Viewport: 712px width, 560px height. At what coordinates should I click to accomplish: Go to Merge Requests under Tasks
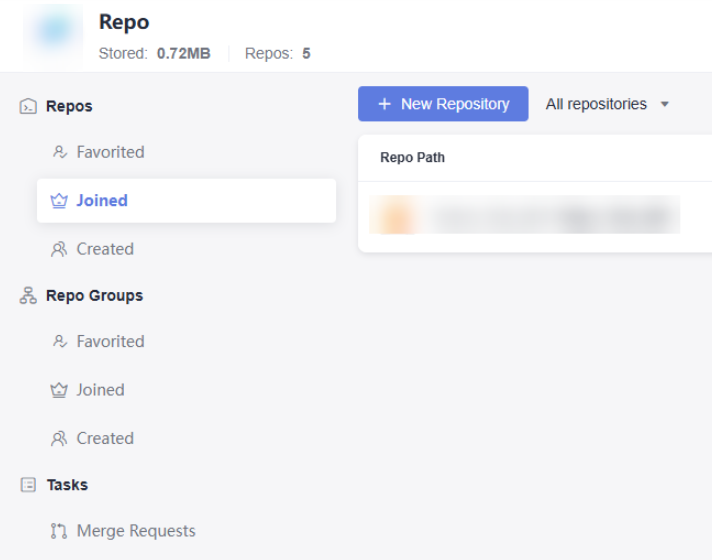click(136, 531)
